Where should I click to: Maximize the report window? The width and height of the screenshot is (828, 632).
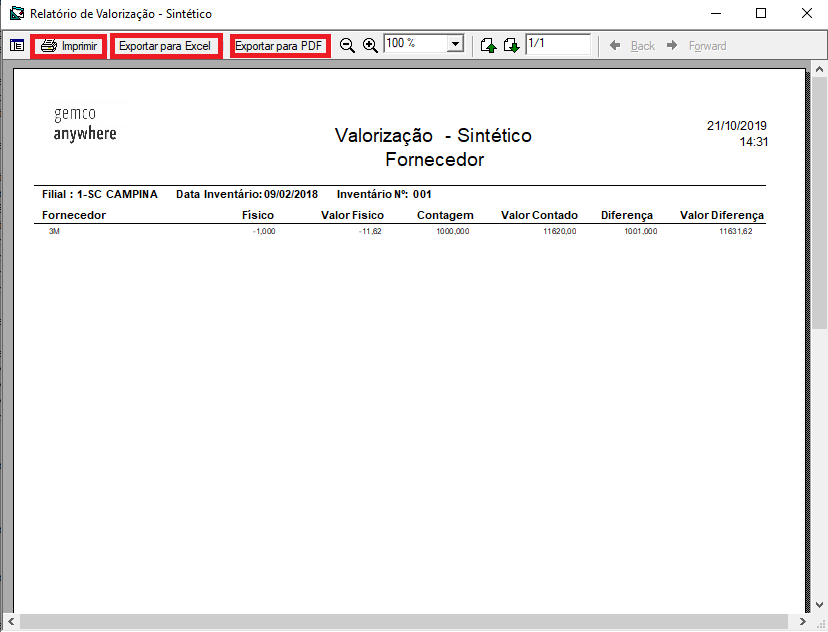(761, 13)
